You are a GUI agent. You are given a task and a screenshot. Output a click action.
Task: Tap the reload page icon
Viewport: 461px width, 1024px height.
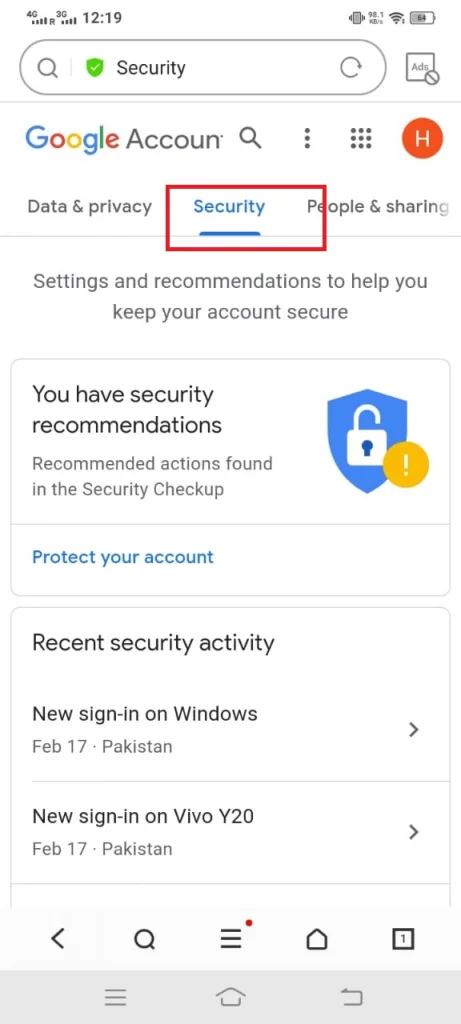351,67
